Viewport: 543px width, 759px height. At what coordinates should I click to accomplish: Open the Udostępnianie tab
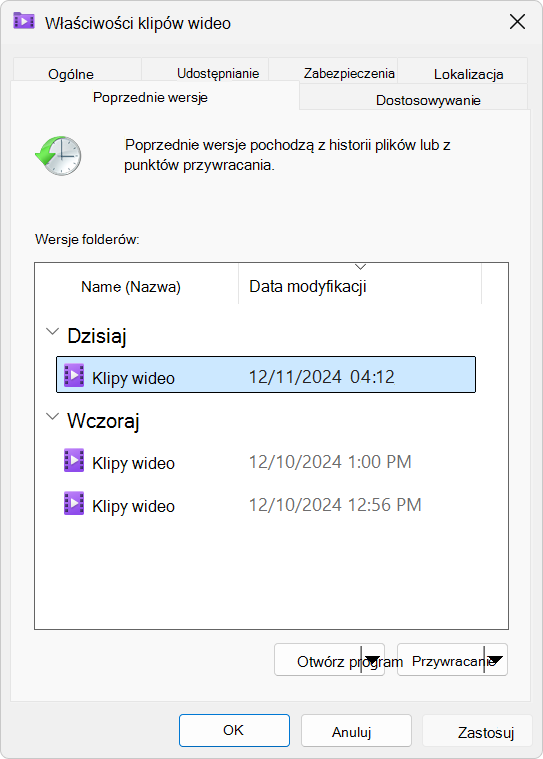point(218,73)
